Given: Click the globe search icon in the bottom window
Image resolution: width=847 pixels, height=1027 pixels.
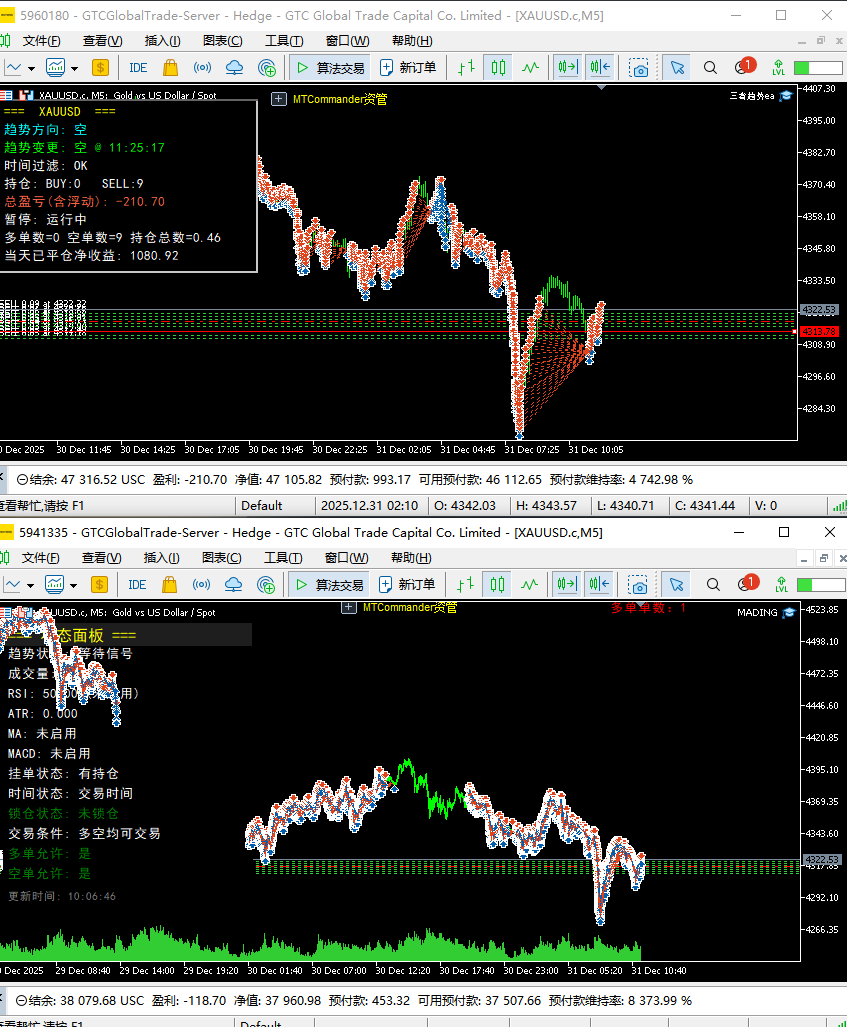Looking at the screenshot, I should pyautogui.click(x=266, y=584).
